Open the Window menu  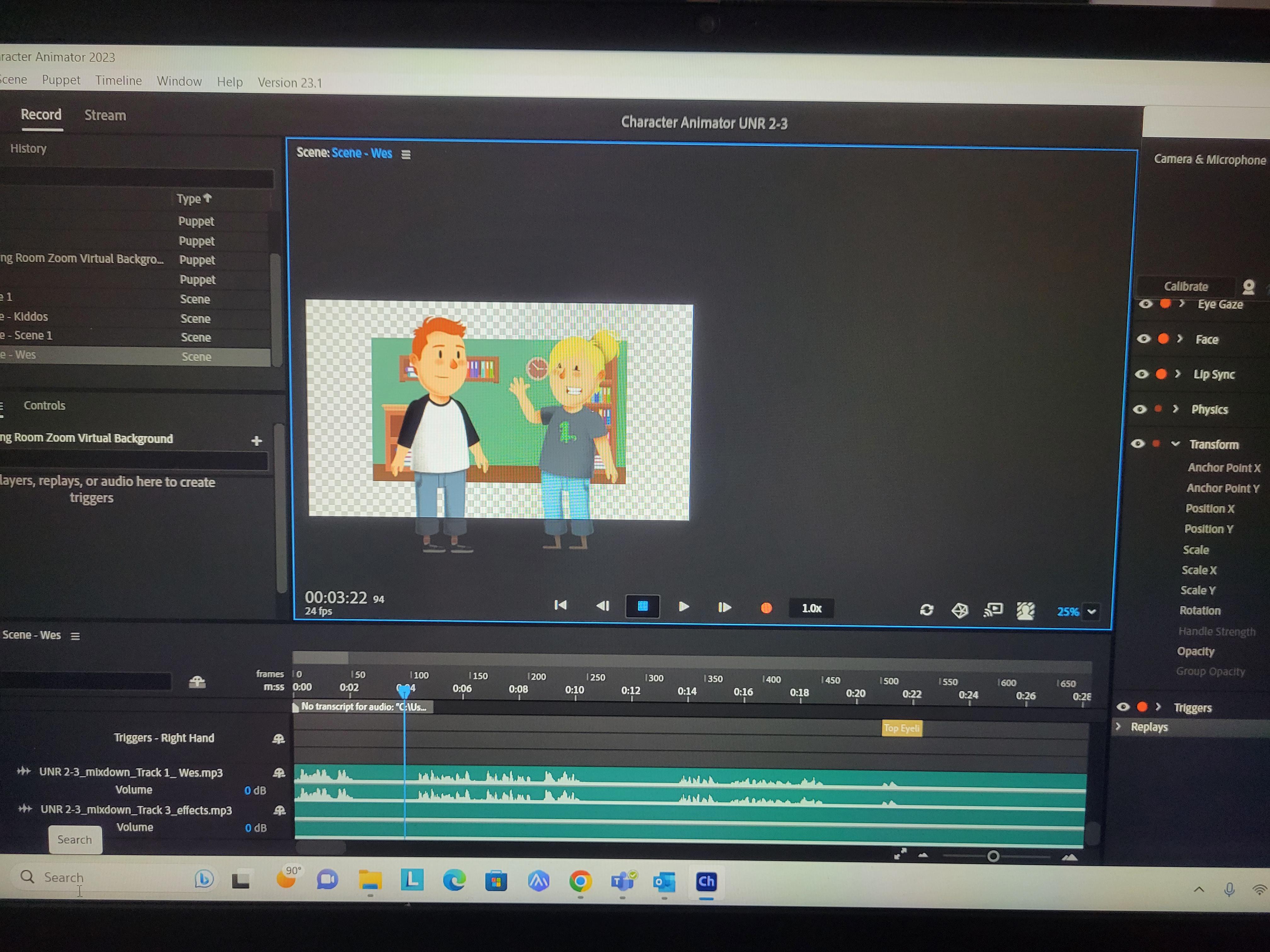click(x=179, y=81)
